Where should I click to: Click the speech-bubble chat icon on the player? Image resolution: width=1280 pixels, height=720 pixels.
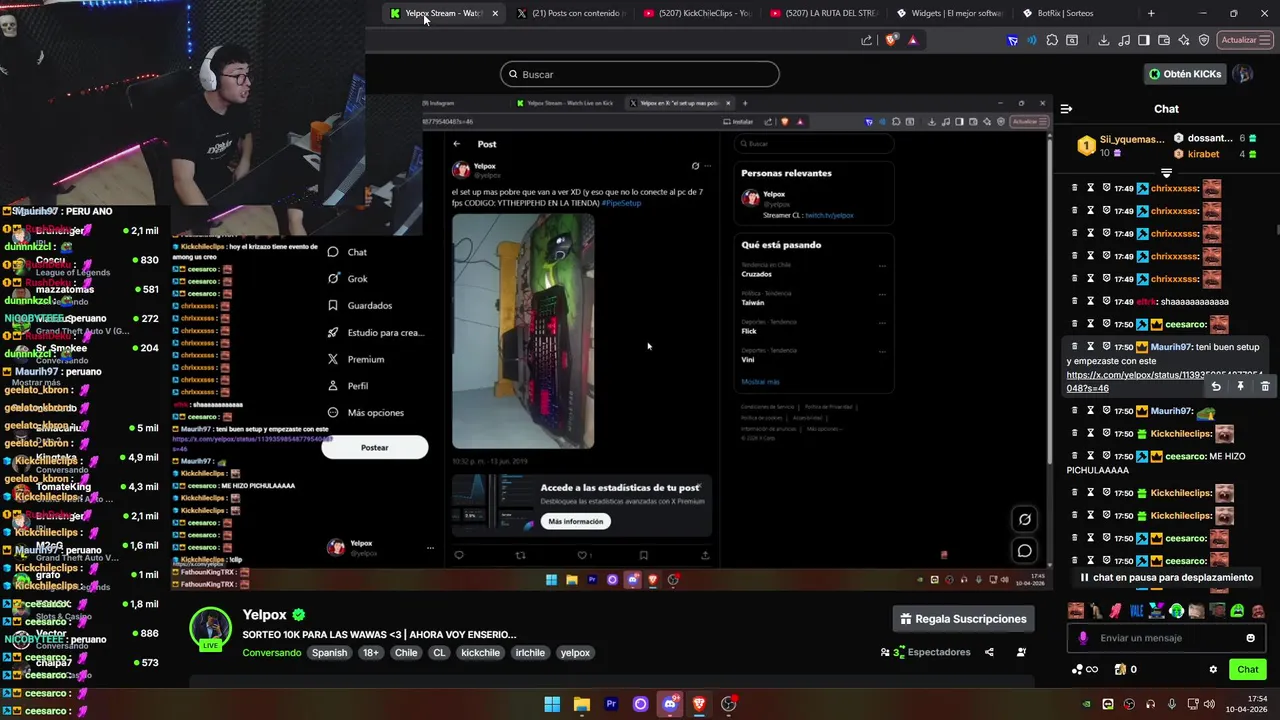[1025, 550]
